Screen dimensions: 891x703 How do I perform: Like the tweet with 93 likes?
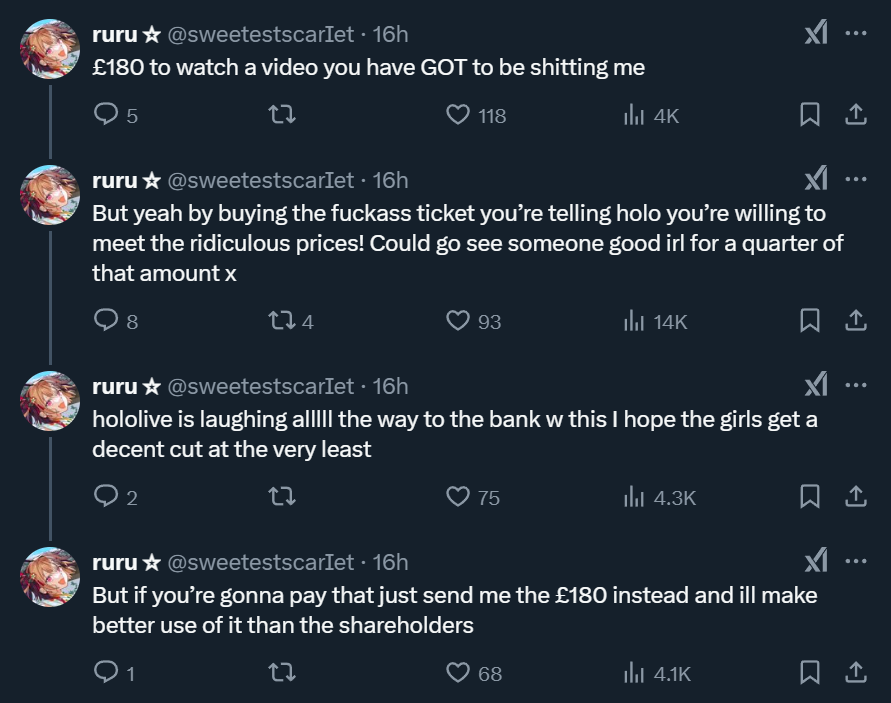point(458,321)
